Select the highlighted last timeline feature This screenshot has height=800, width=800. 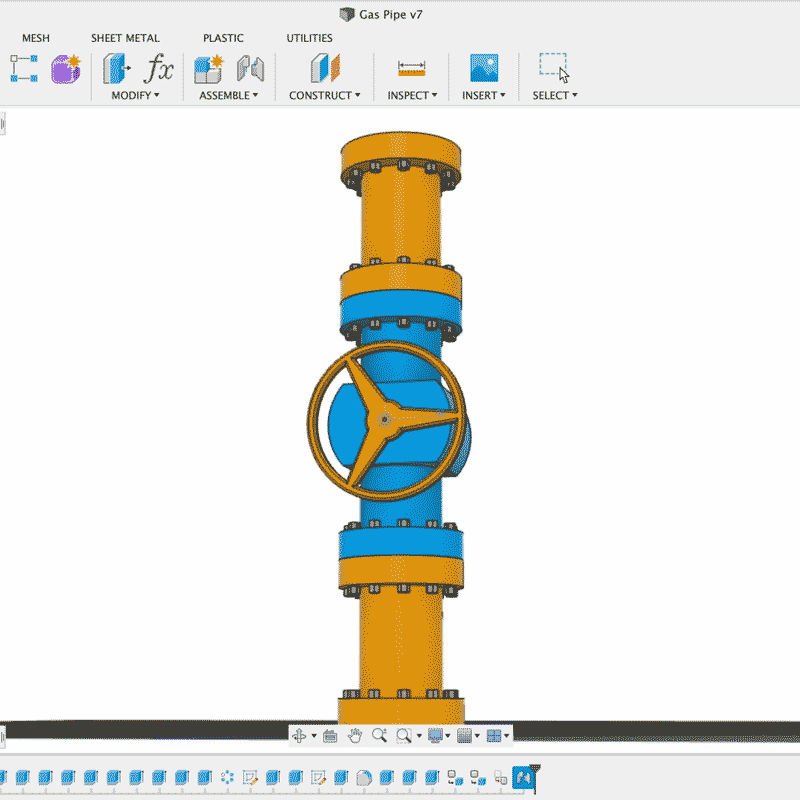click(x=523, y=777)
